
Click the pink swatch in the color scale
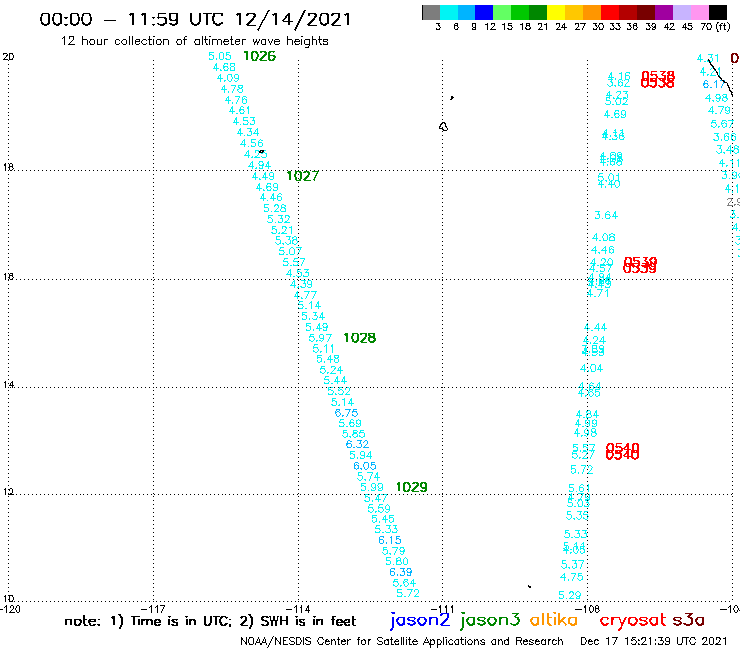[x=699, y=12]
